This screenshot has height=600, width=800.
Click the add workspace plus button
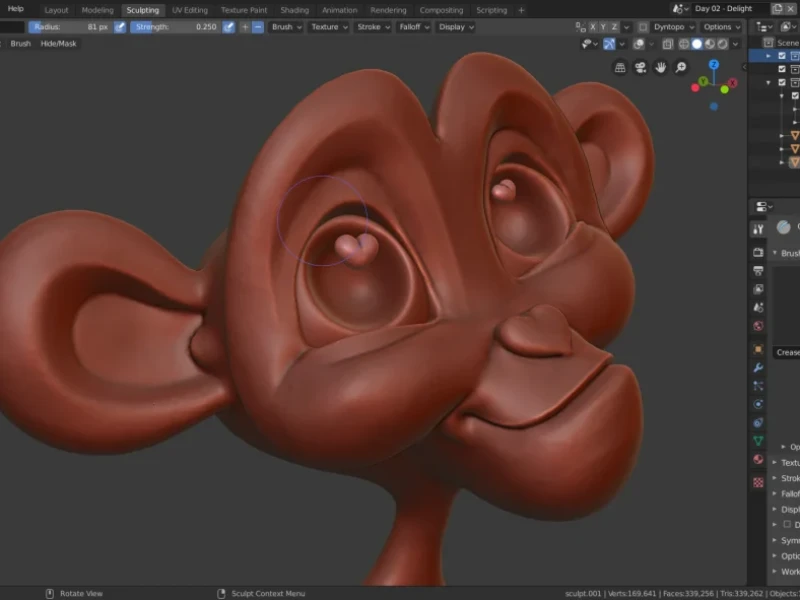click(521, 10)
